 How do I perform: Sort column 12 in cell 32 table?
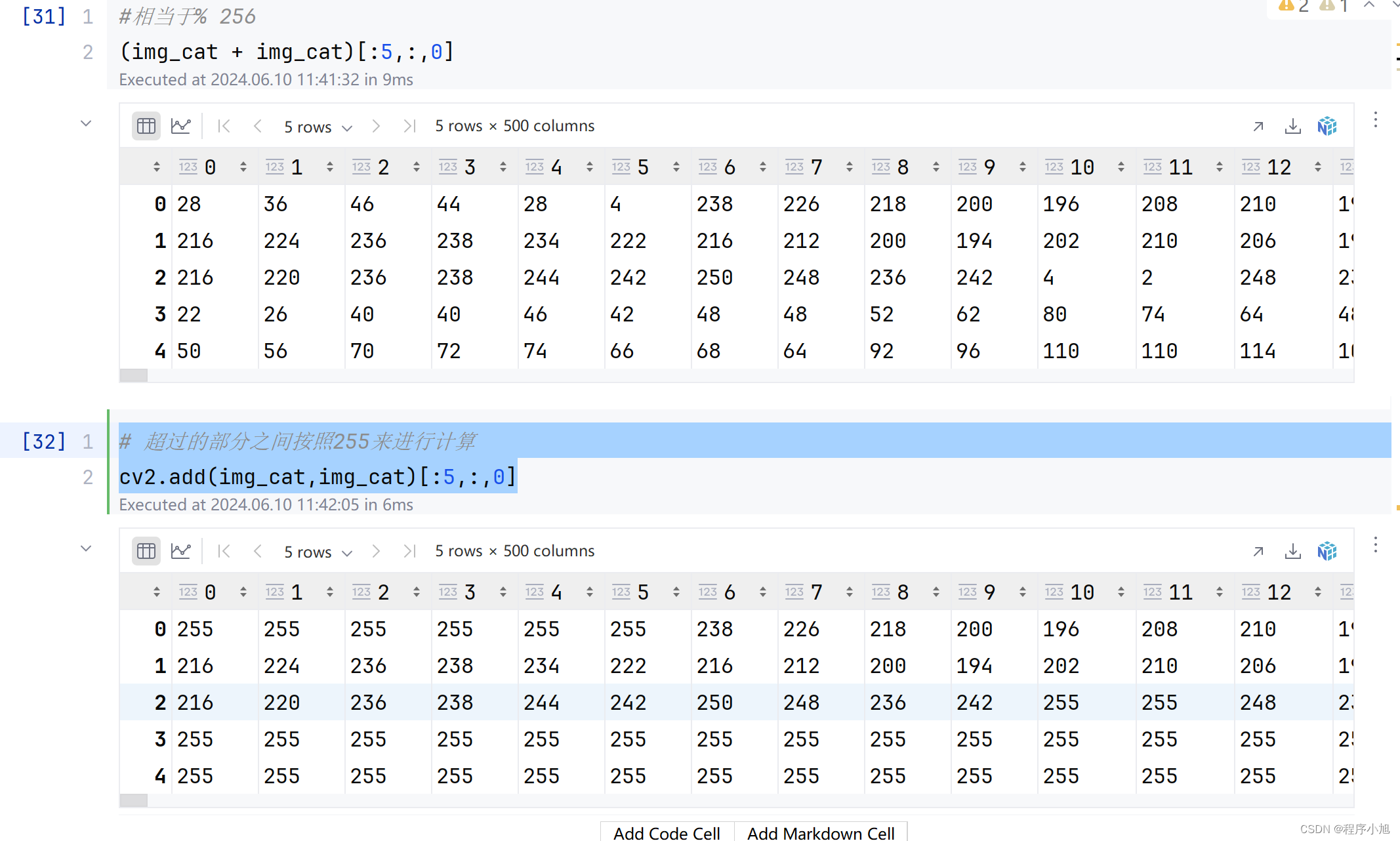tap(1318, 592)
